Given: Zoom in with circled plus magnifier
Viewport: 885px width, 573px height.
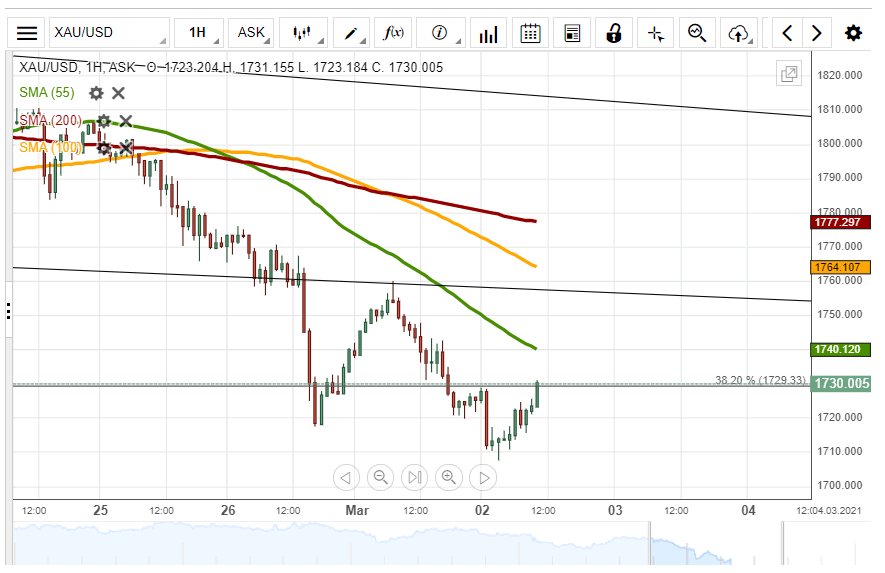Looking at the screenshot, I should tap(449, 478).
